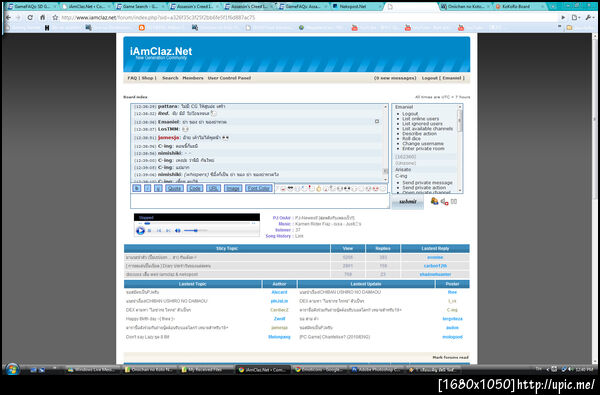600x395 pixels.
Task: Click Mark forums read
Action: pos(450,357)
